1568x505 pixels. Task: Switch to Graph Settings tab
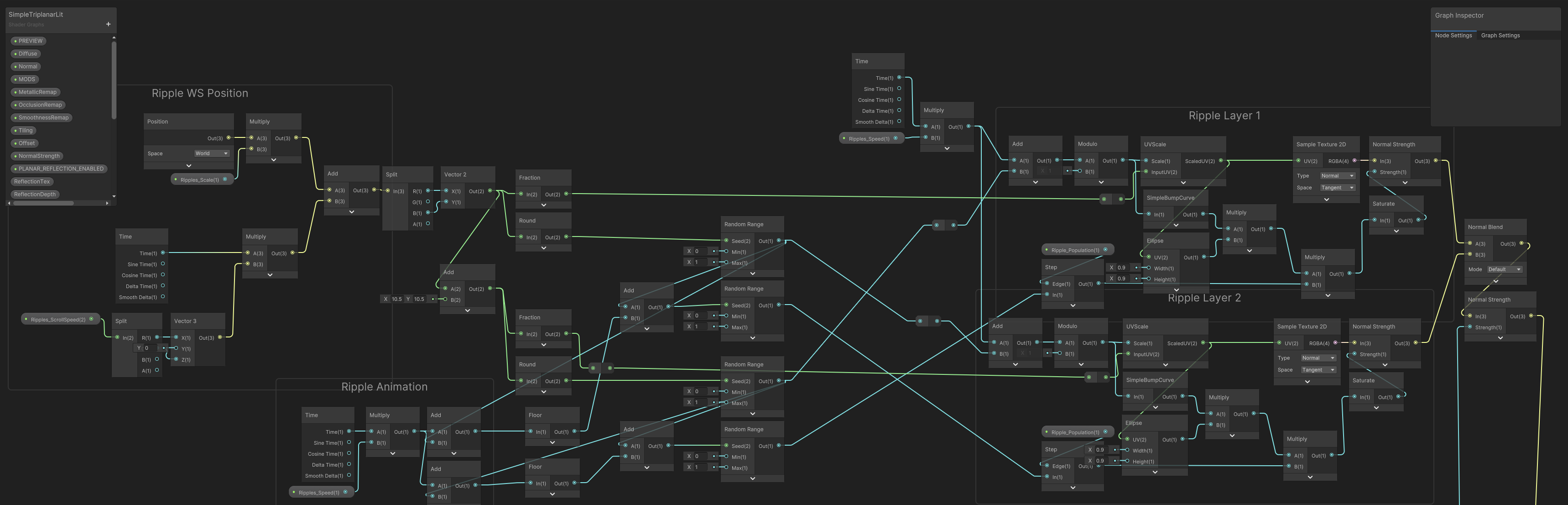tap(1500, 35)
